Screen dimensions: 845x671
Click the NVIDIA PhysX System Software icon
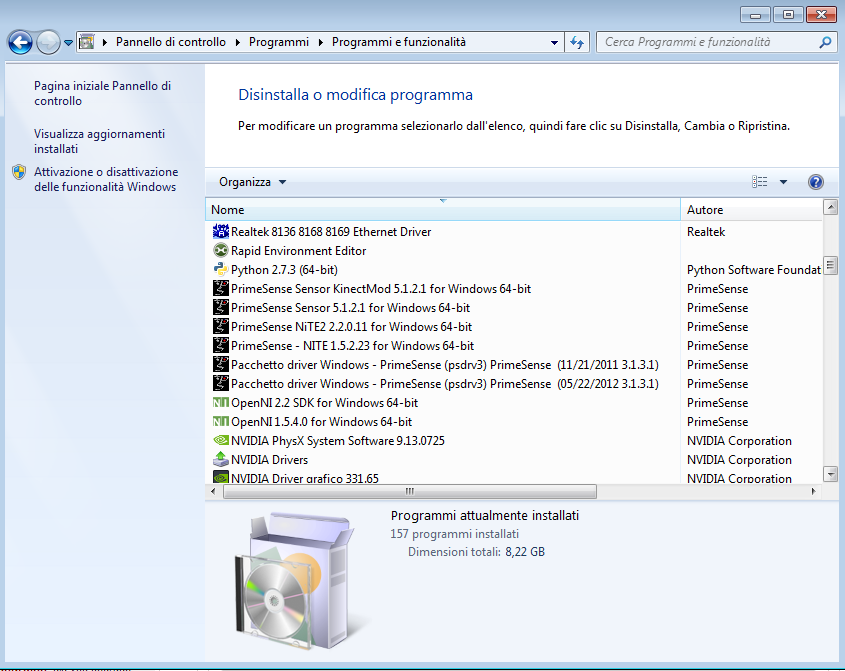pos(221,440)
